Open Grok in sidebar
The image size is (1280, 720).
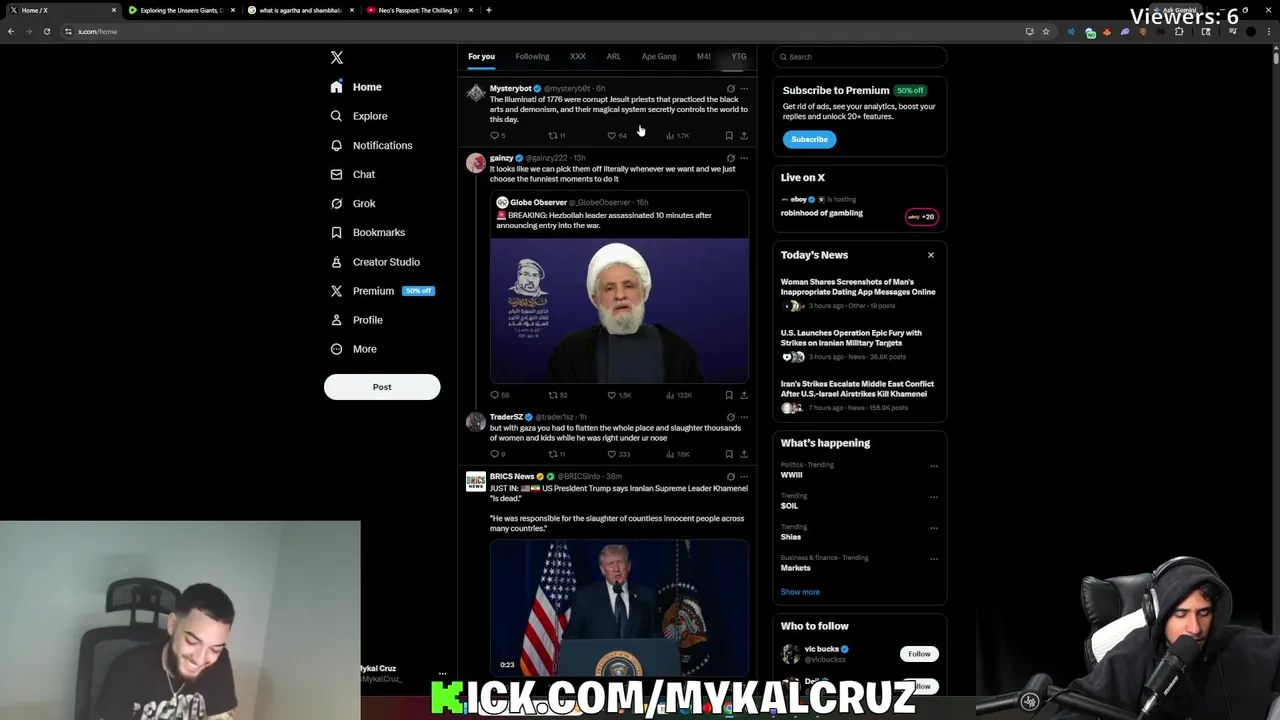click(353, 203)
